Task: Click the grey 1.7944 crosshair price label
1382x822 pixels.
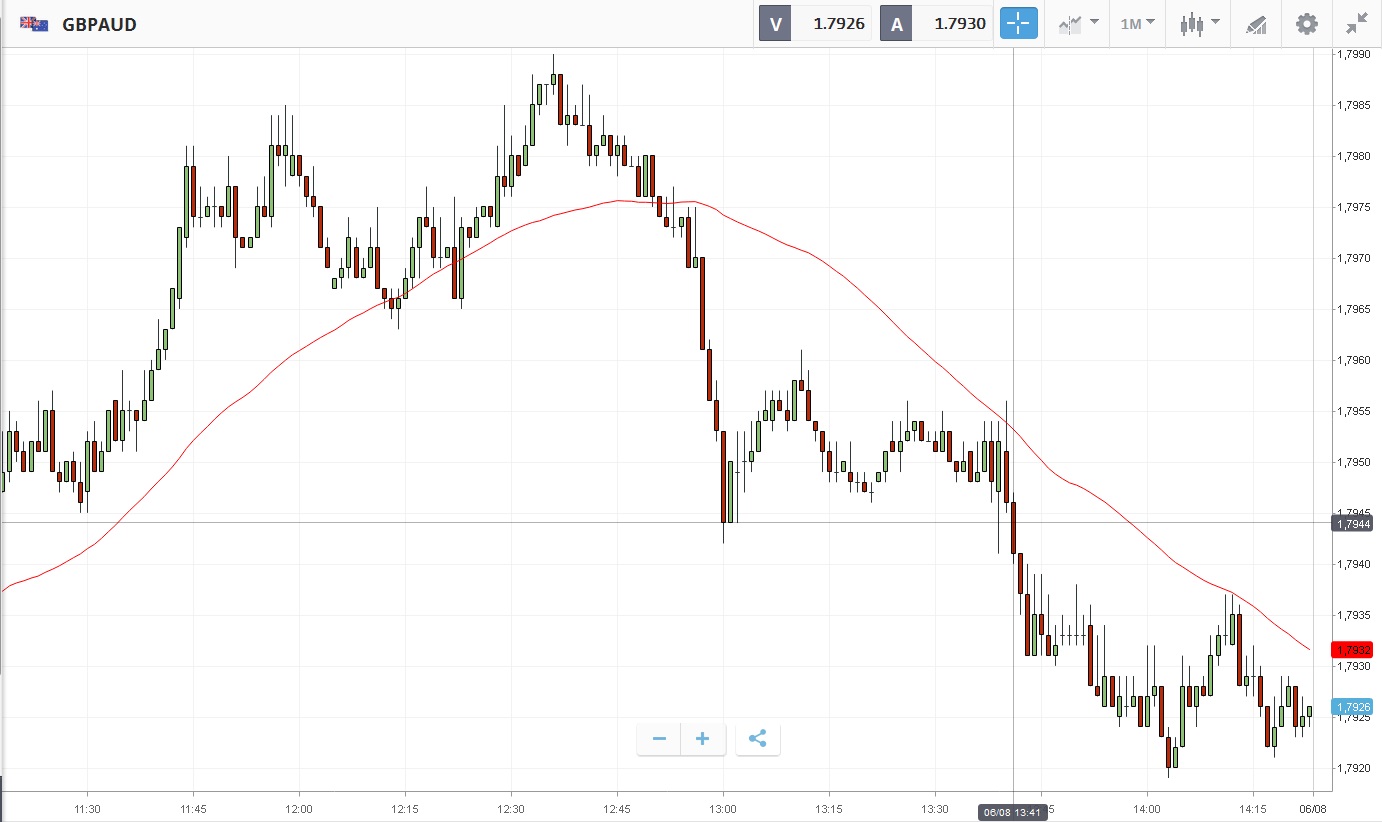Action: tap(1352, 523)
